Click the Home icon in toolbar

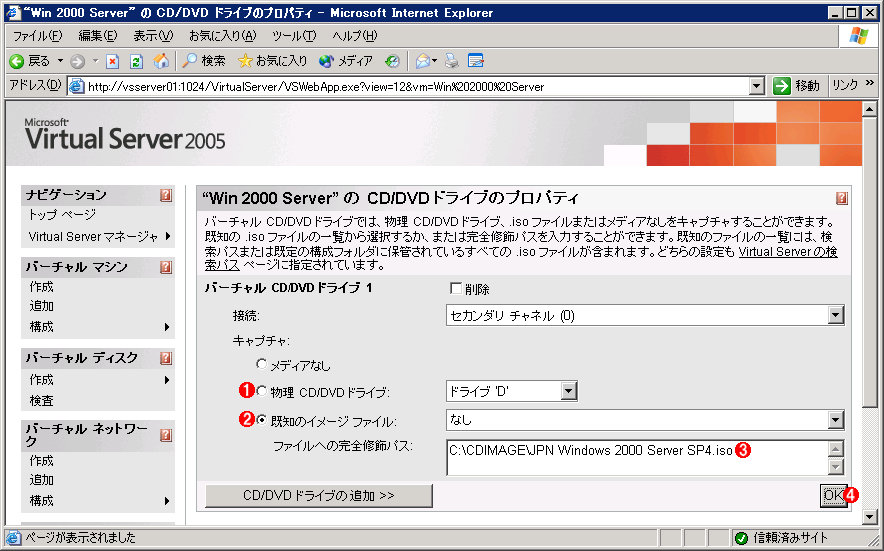tap(161, 61)
